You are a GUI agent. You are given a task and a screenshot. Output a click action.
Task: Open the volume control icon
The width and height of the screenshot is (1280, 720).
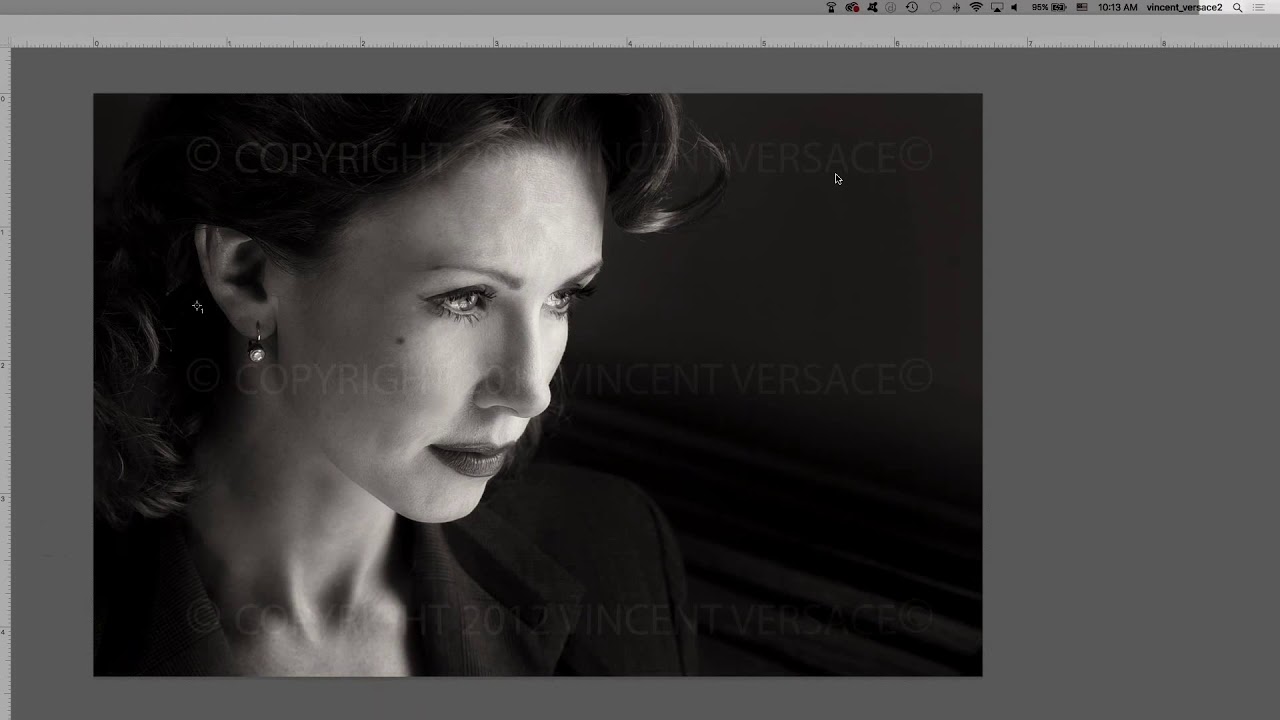(x=1014, y=7)
